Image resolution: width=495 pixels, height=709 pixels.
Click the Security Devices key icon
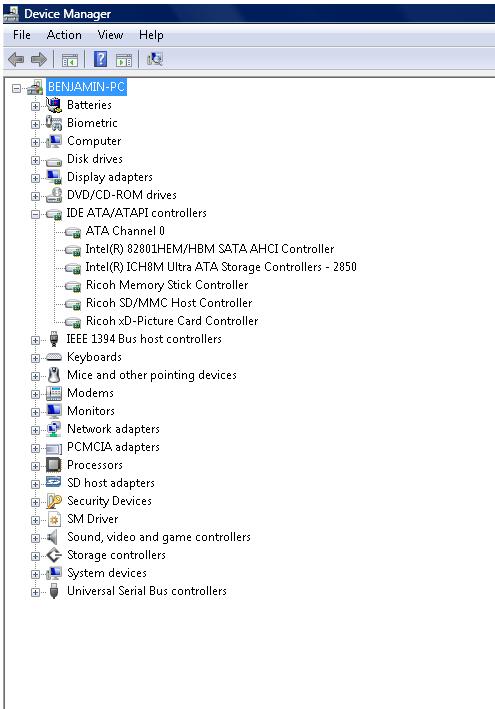(x=54, y=501)
